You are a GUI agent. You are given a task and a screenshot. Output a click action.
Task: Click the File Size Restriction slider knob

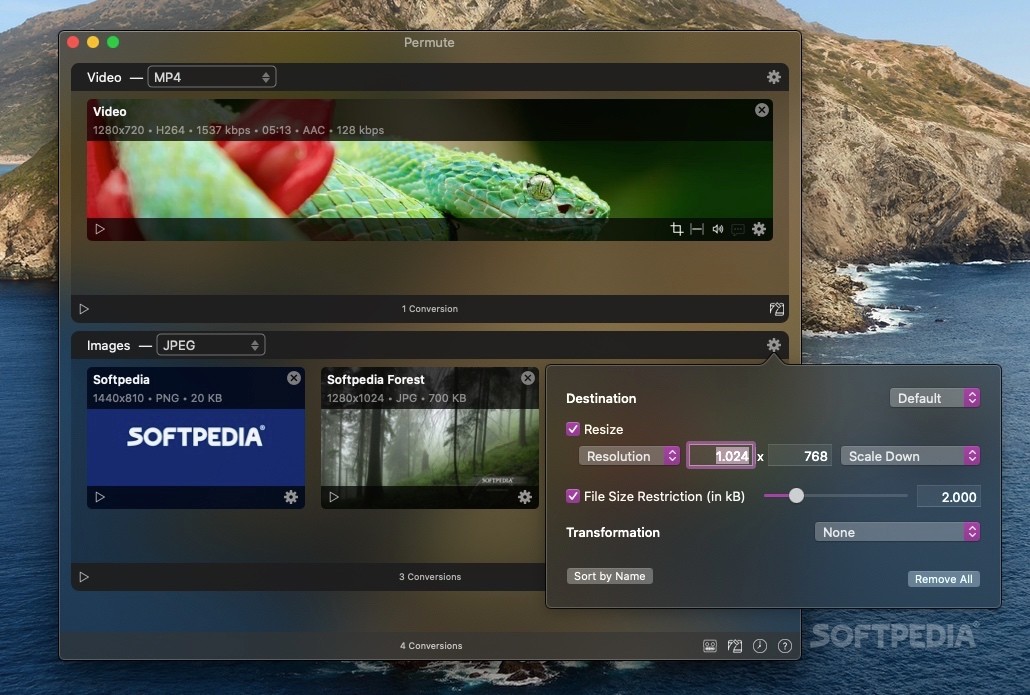796,495
